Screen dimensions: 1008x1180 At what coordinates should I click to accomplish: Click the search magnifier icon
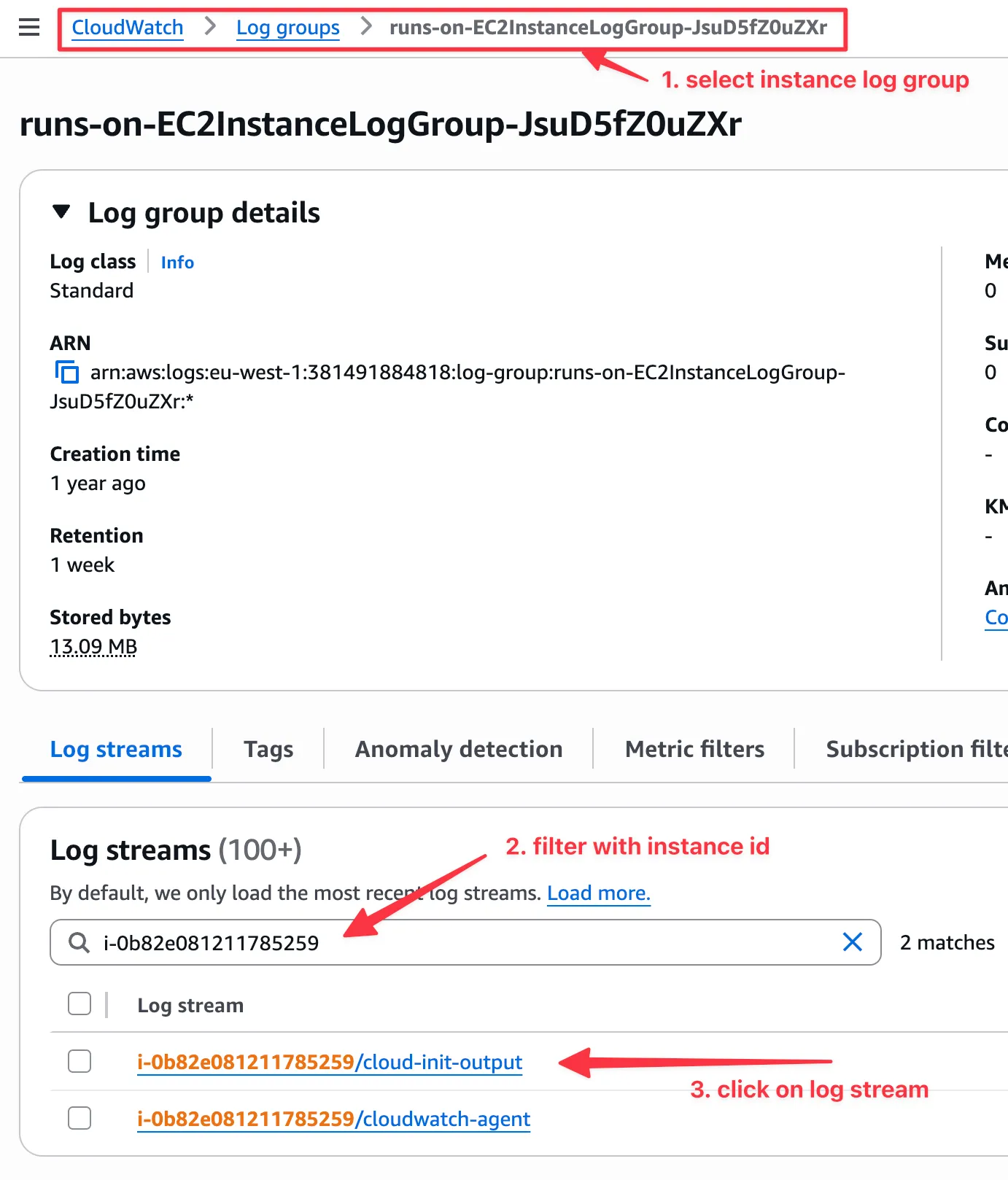pos(79,942)
